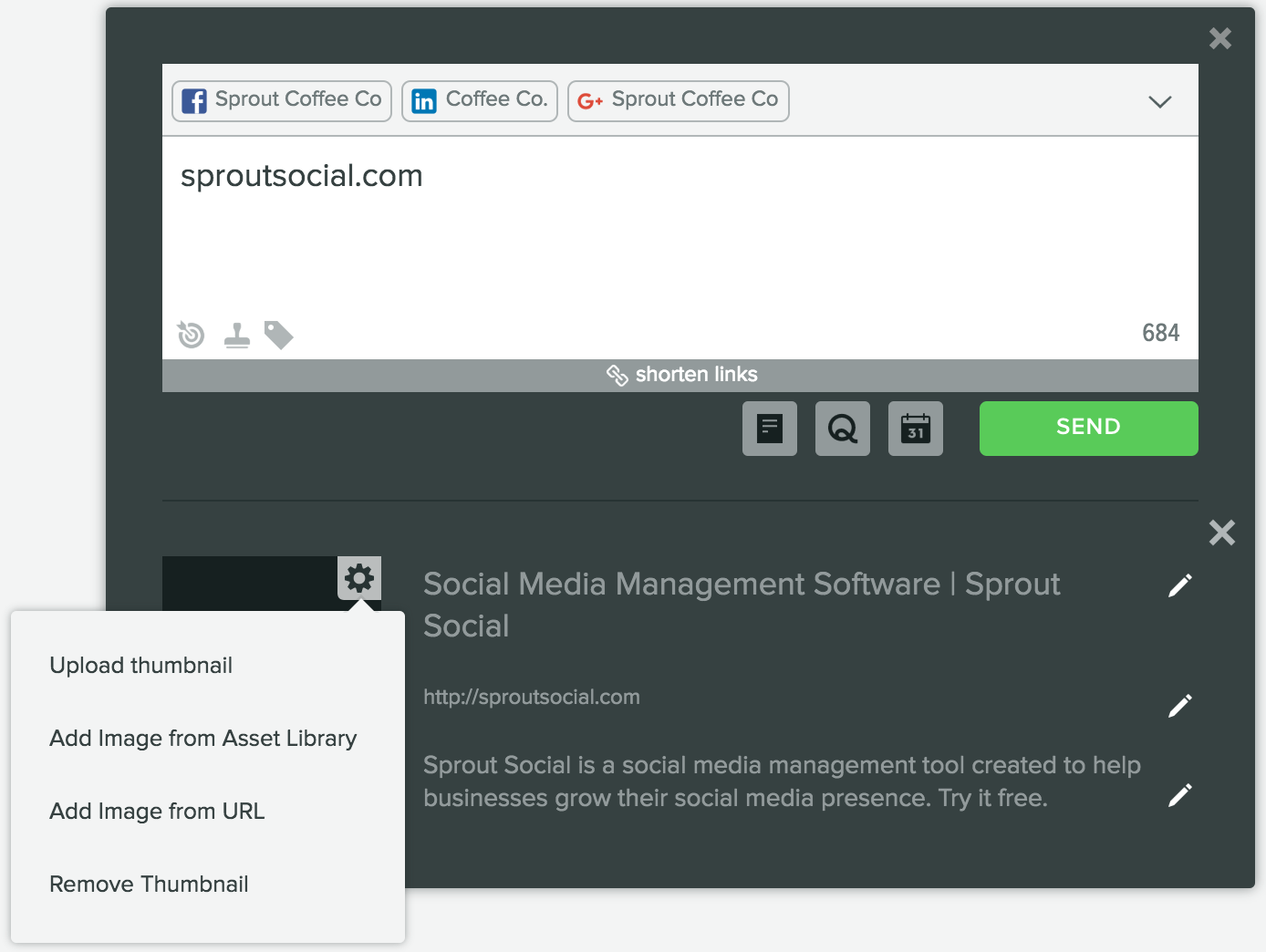Image resolution: width=1266 pixels, height=952 pixels.
Task: Edit the link title with pencil icon
Action: (1180, 586)
